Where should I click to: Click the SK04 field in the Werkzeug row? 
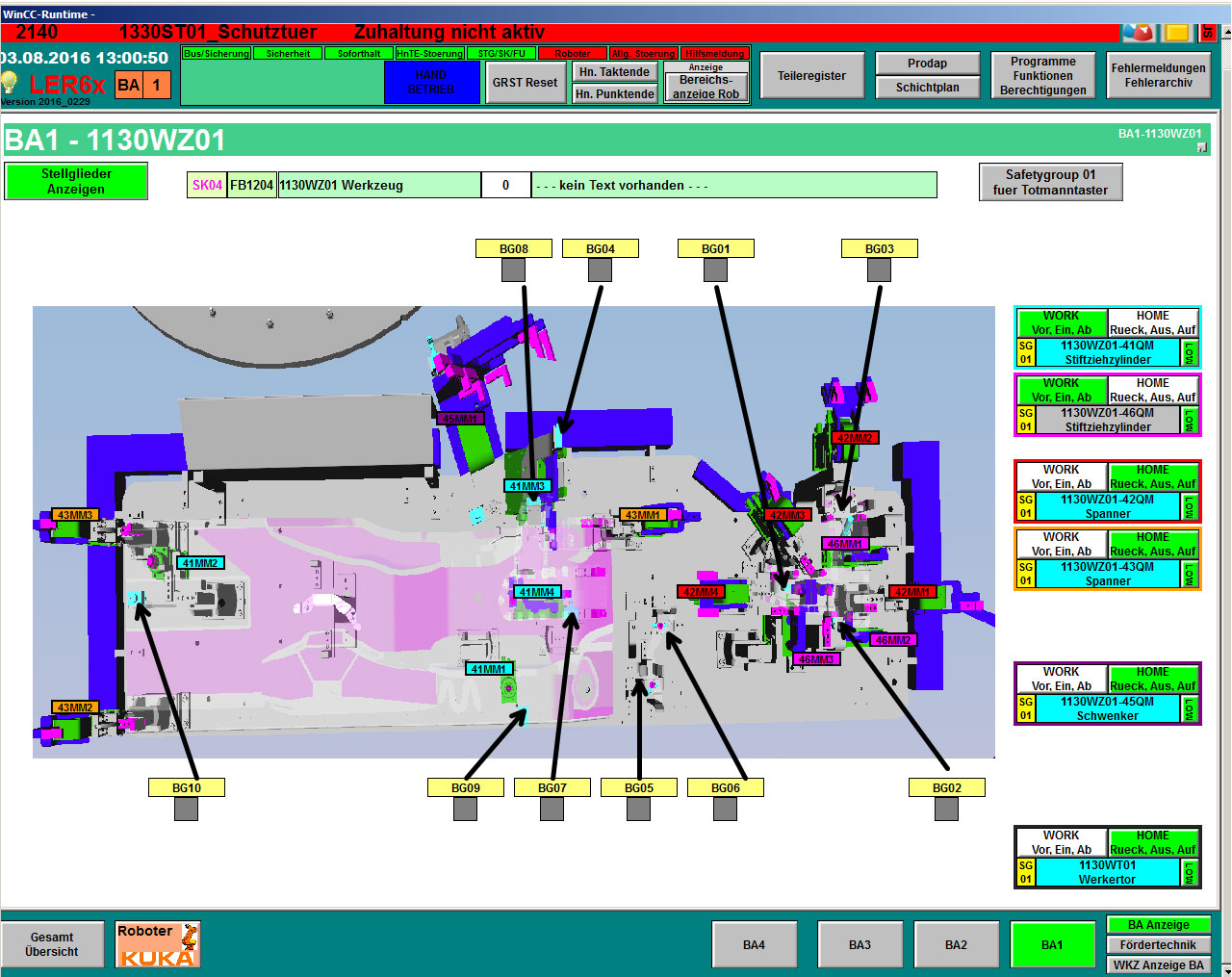click(x=207, y=185)
